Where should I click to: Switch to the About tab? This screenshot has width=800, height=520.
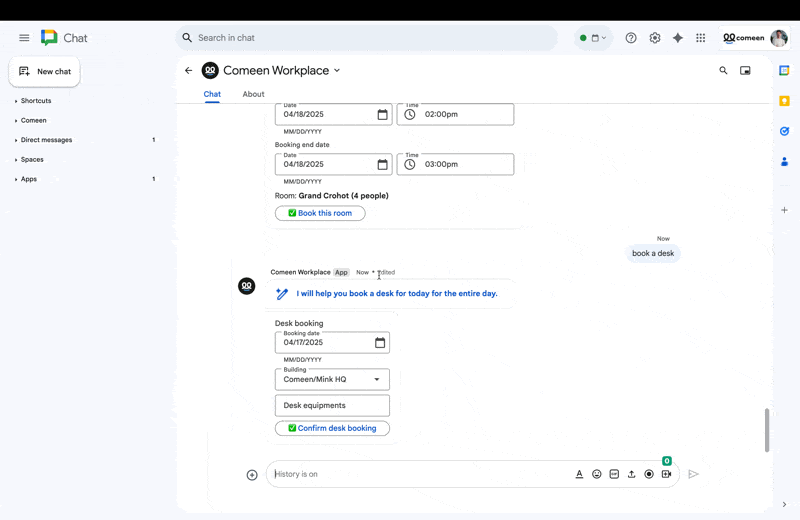[x=253, y=94]
